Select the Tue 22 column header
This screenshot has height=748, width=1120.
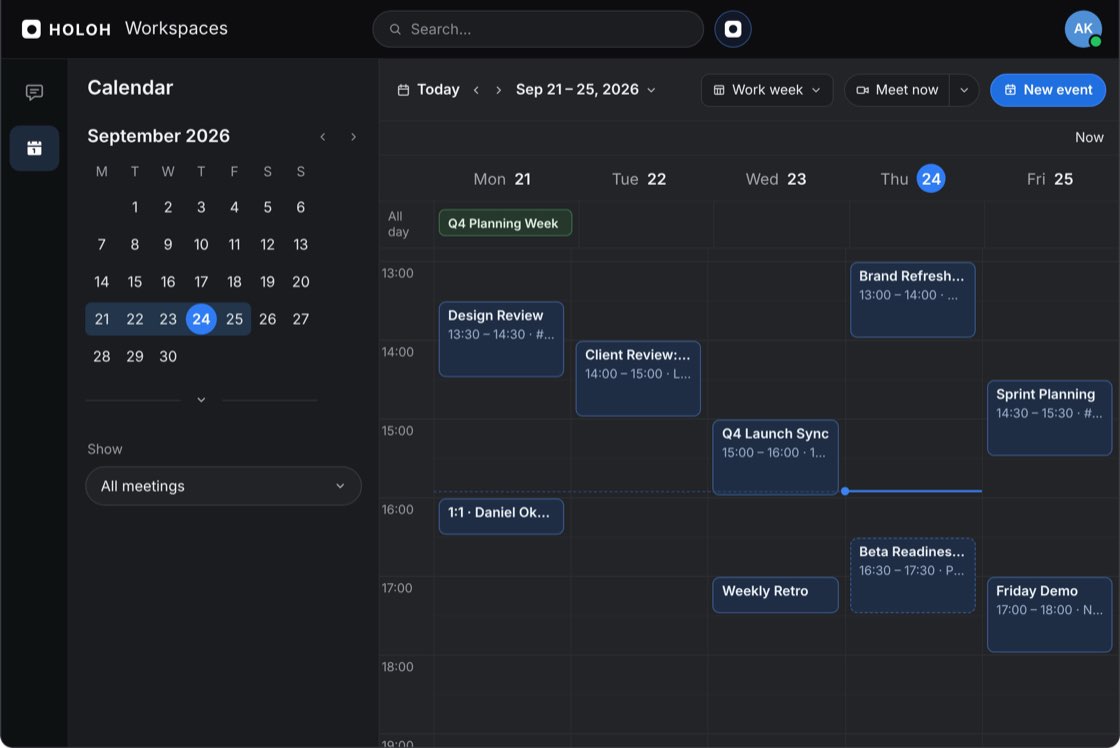pyautogui.click(x=639, y=179)
